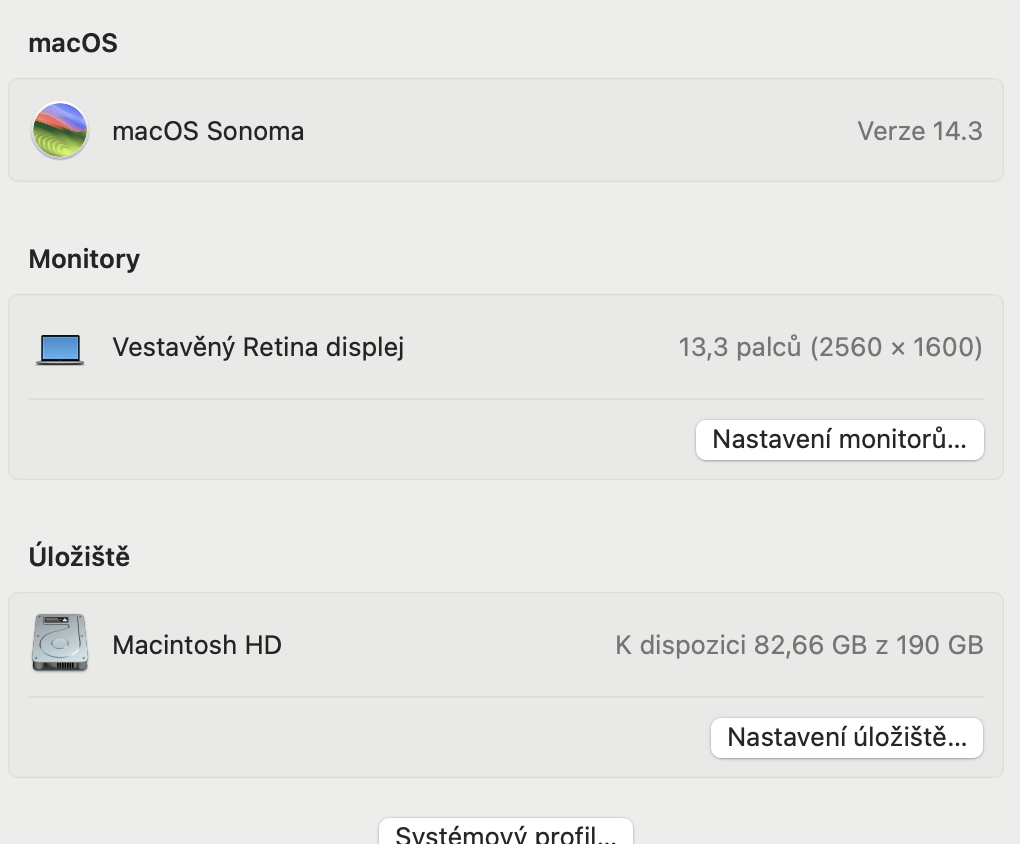Click the Monitory section heading
Image resolution: width=1020 pixels, height=844 pixels.
pos(84,259)
